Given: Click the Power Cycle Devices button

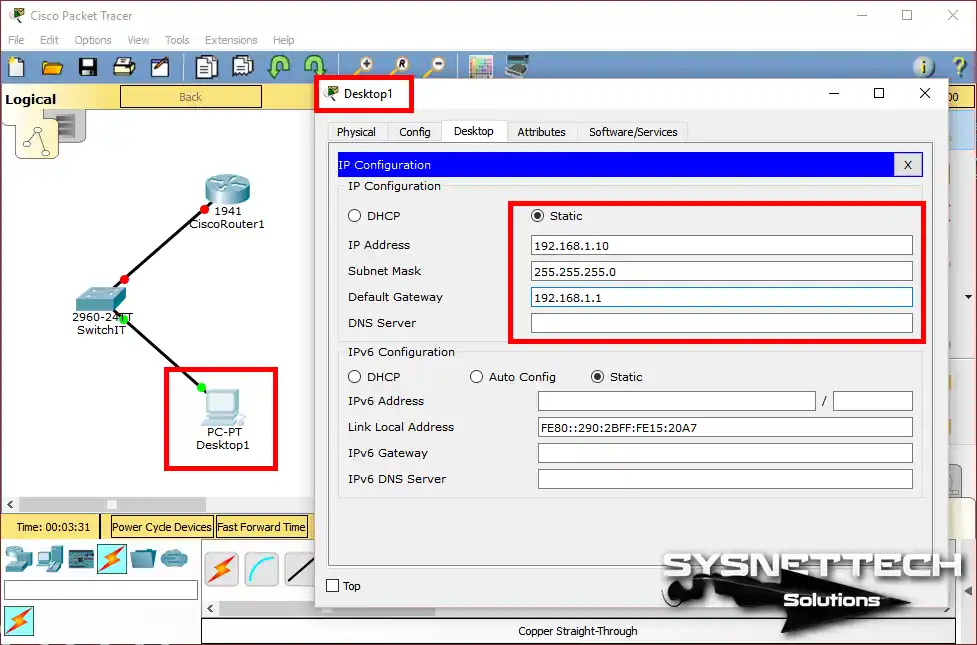Looking at the screenshot, I should pyautogui.click(x=161, y=526).
